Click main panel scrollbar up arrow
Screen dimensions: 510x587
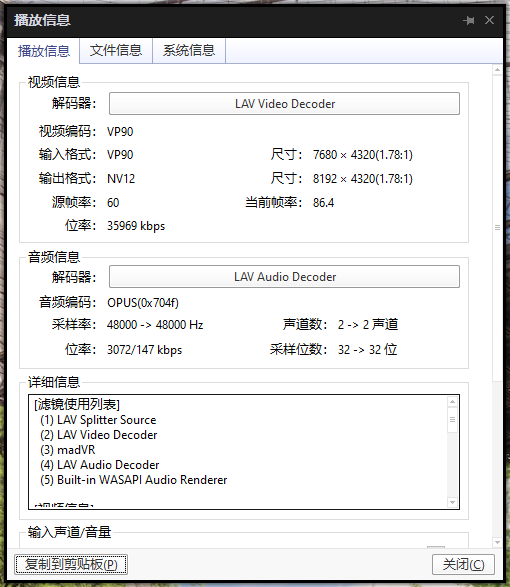click(x=497, y=70)
